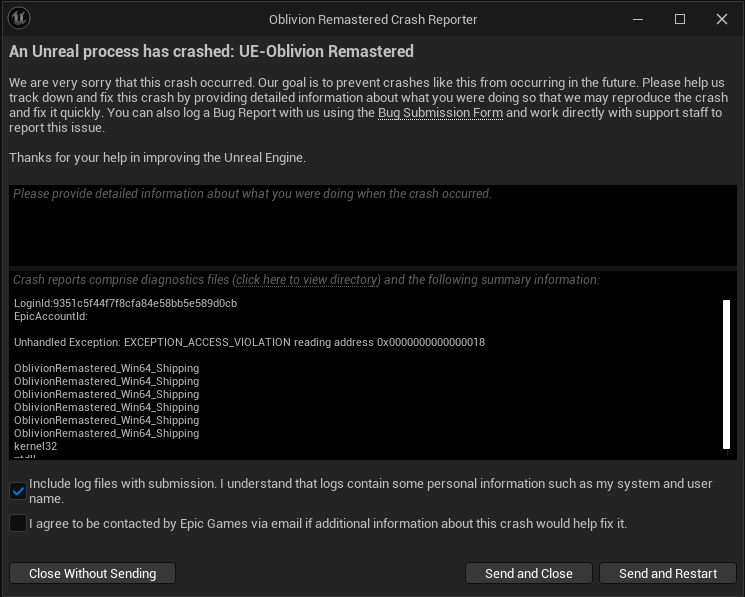Uncheck Include log files with submission
The width and height of the screenshot is (745, 597).
click(x=18, y=491)
